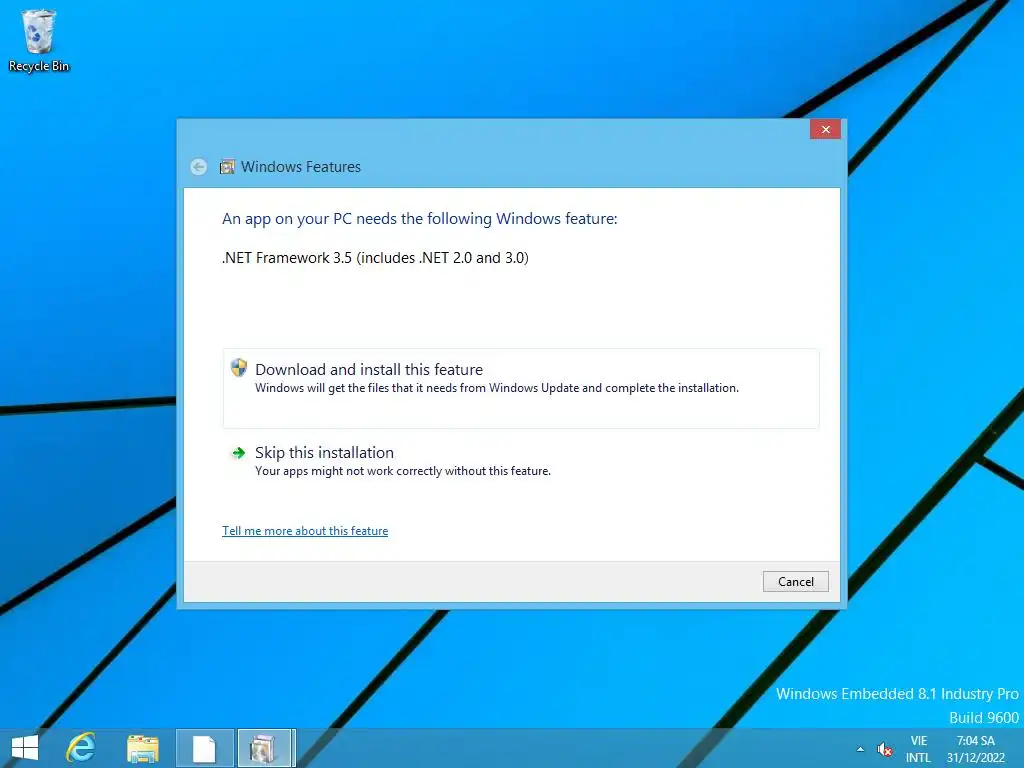Click the 'Windows Features' title text

(x=300, y=167)
